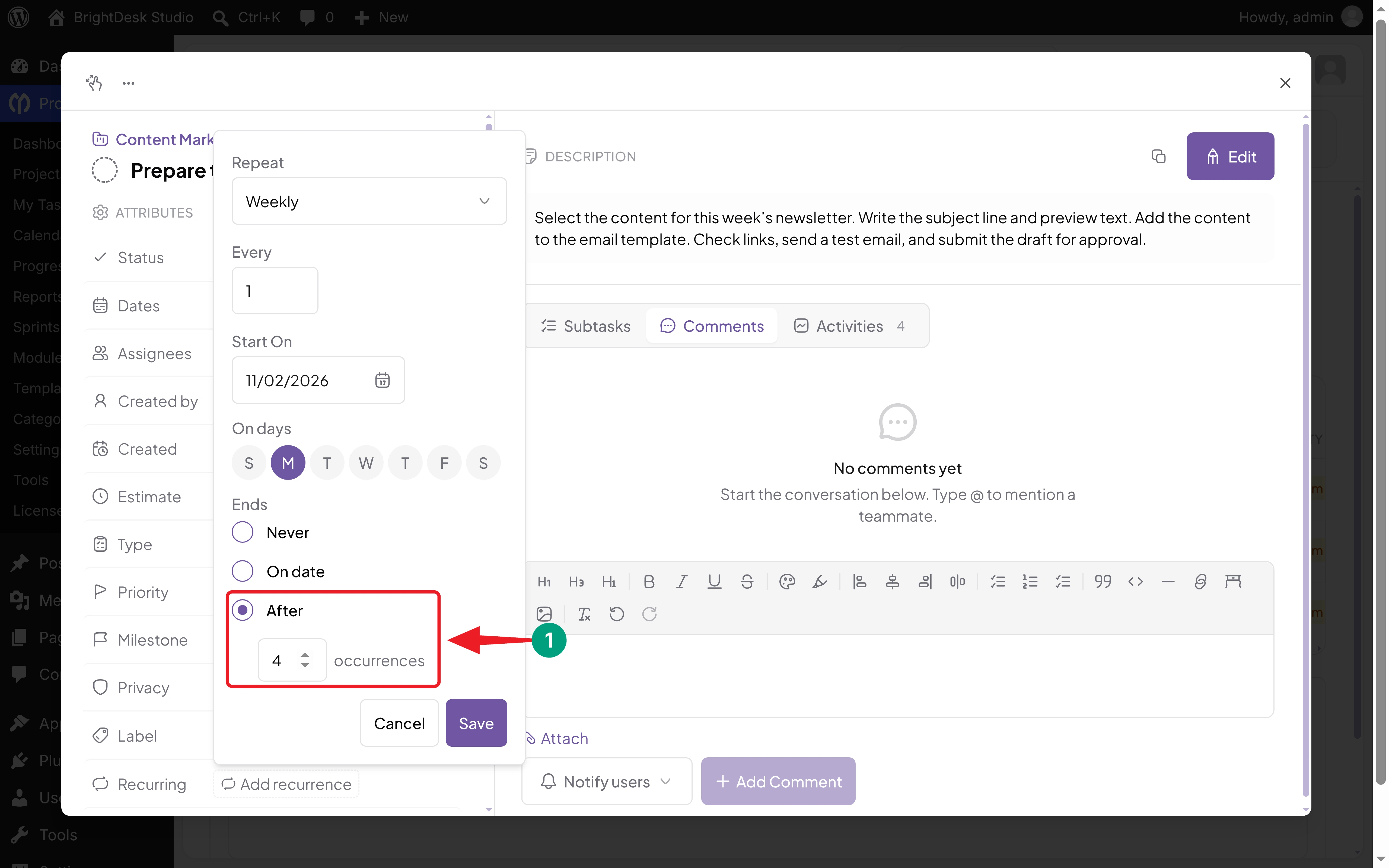Click the Add Comment button
Image resolution: width=1389 pixels, height=868 pixels.
[778, 781]
